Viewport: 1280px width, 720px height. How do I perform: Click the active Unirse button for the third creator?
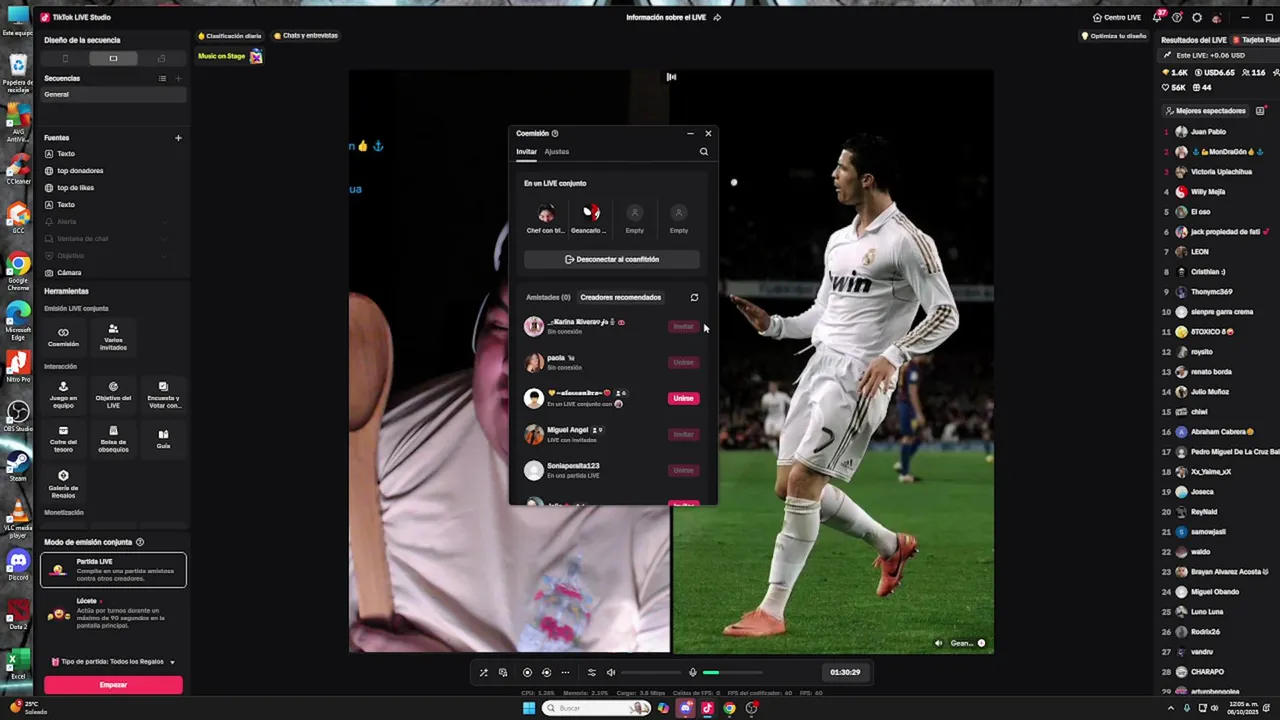coord(683,398)
